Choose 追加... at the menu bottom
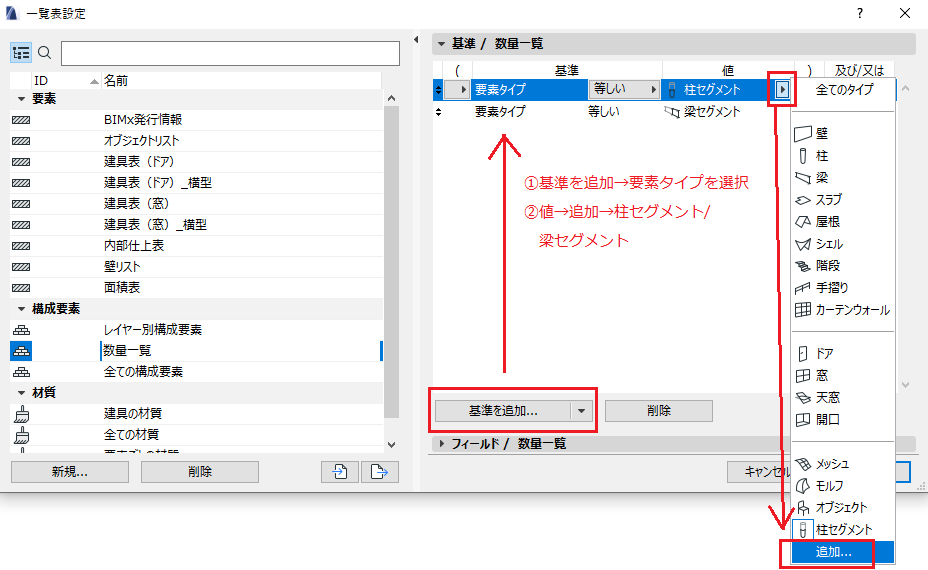This screenshot has height=570, width=928. (842, 552)
